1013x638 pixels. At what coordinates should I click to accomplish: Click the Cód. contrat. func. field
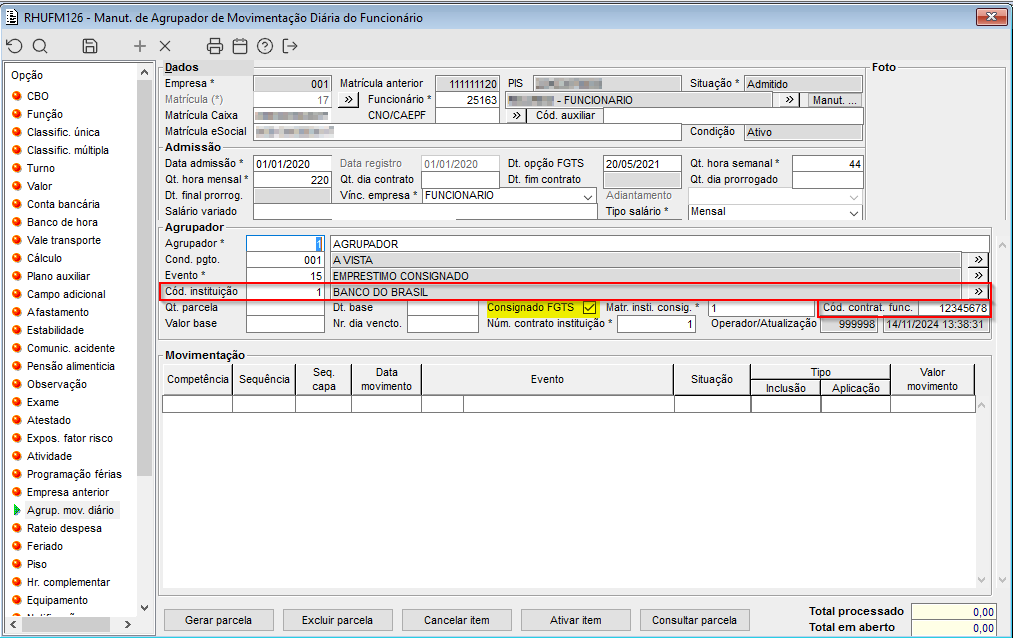pyautogui.click(x=954, y=308)
